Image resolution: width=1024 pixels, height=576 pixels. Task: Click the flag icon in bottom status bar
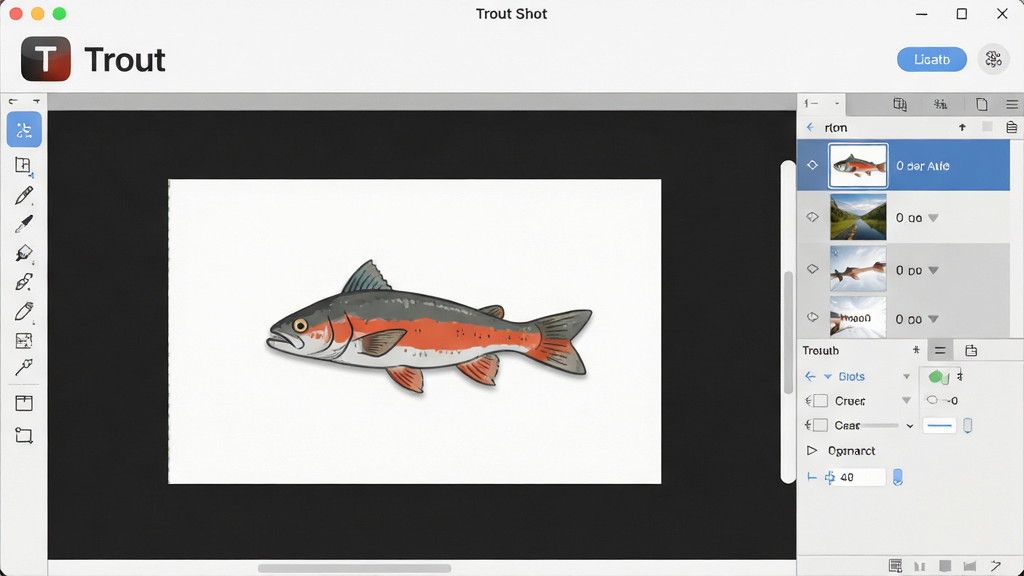pyautogui.click(x=970, y=566)
